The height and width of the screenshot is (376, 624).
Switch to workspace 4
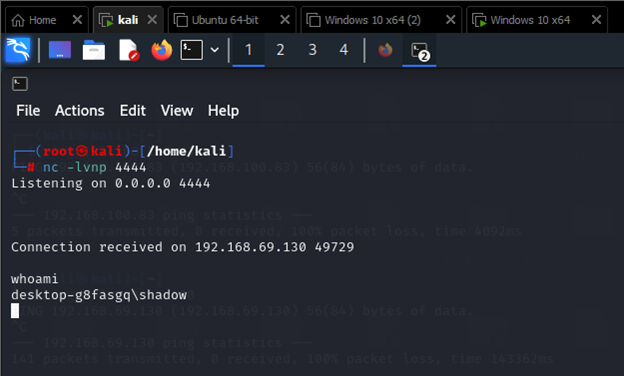pos(343,50)
